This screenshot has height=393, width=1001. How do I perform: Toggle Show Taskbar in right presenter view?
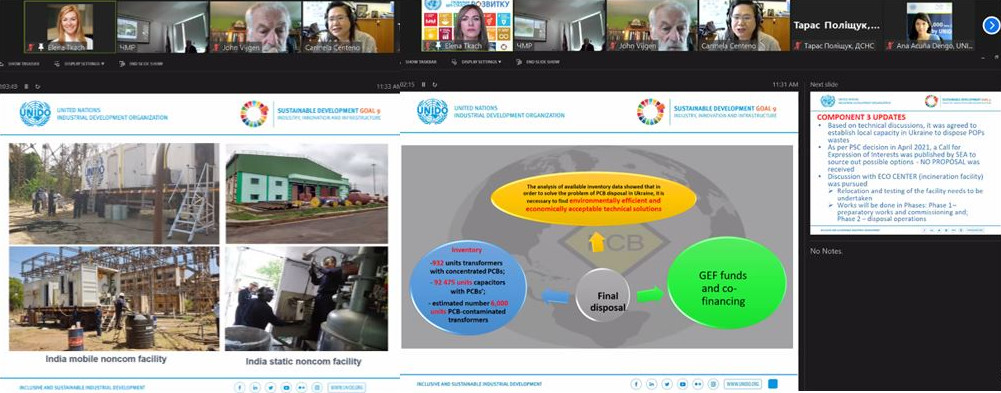tap(421, 62)
